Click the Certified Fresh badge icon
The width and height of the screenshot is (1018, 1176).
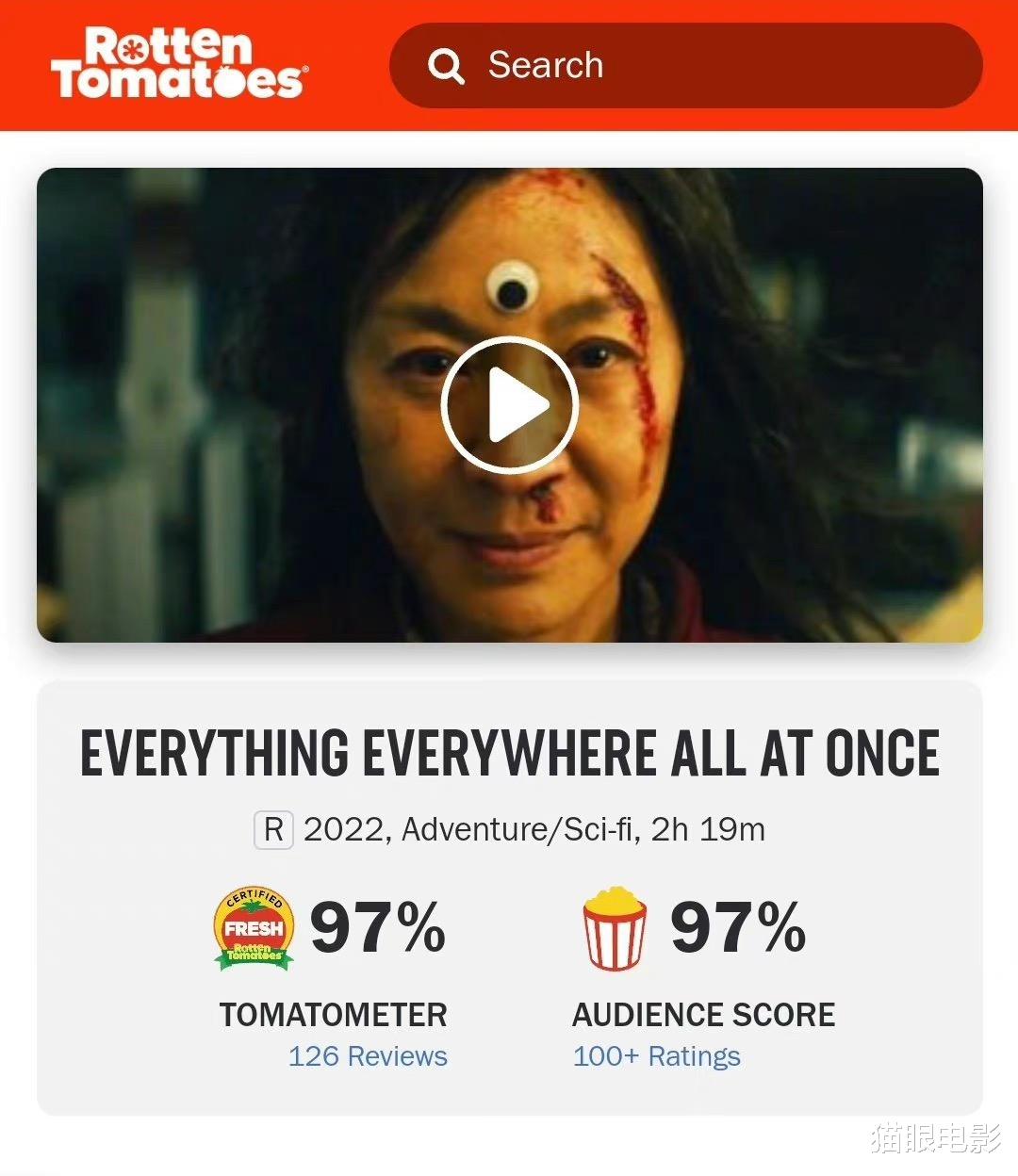[x=254, y=928]
